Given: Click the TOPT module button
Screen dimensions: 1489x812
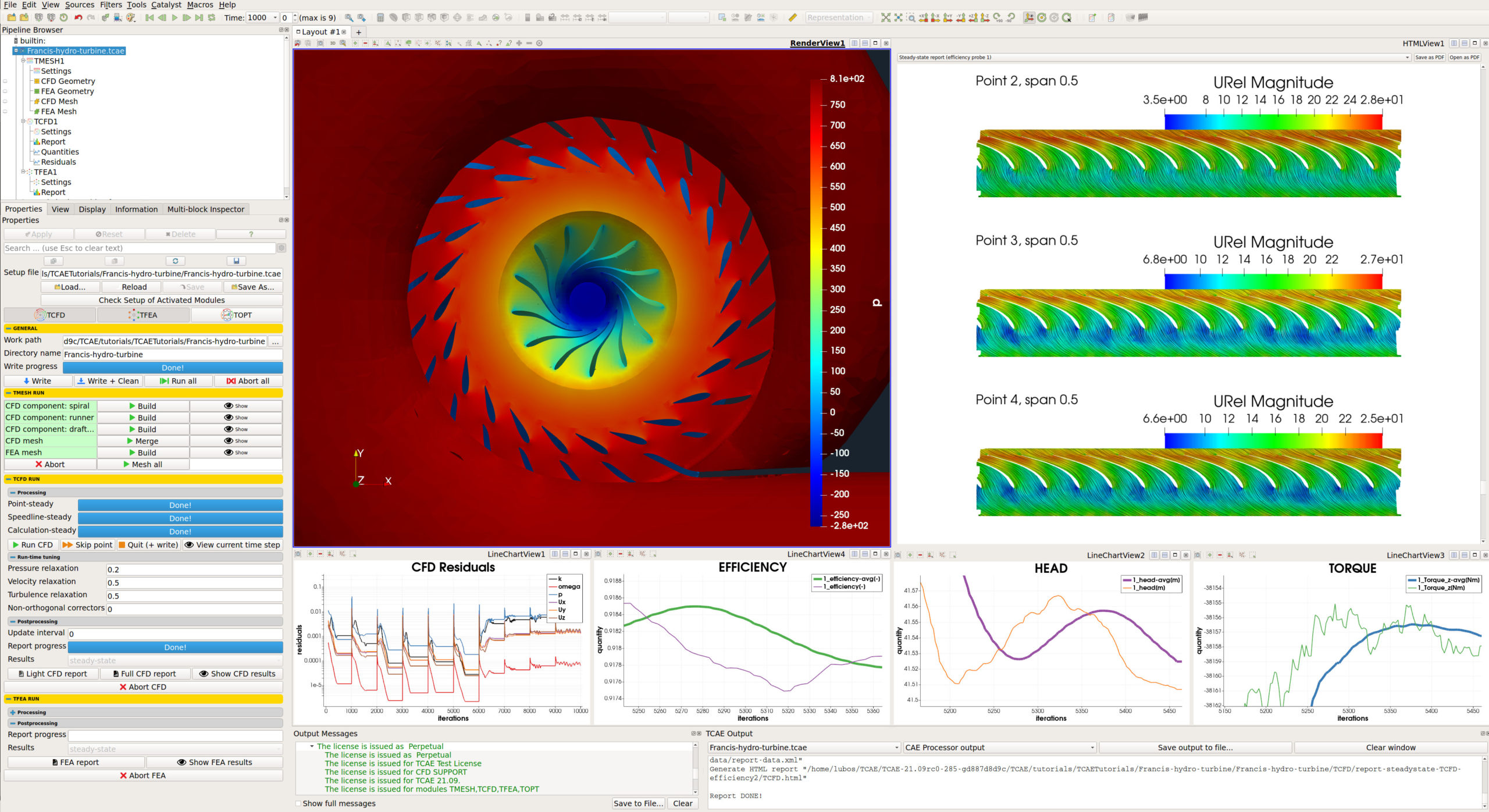Looking at the screenshot, I should click(237, 315).
